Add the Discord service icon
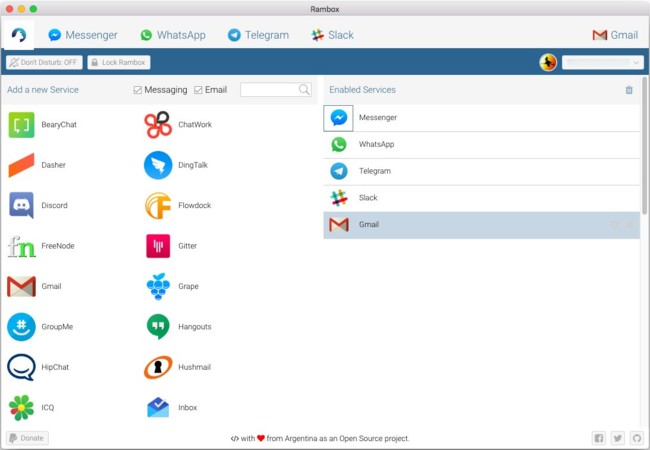The image size is (650, 450). tap(22, 205)
